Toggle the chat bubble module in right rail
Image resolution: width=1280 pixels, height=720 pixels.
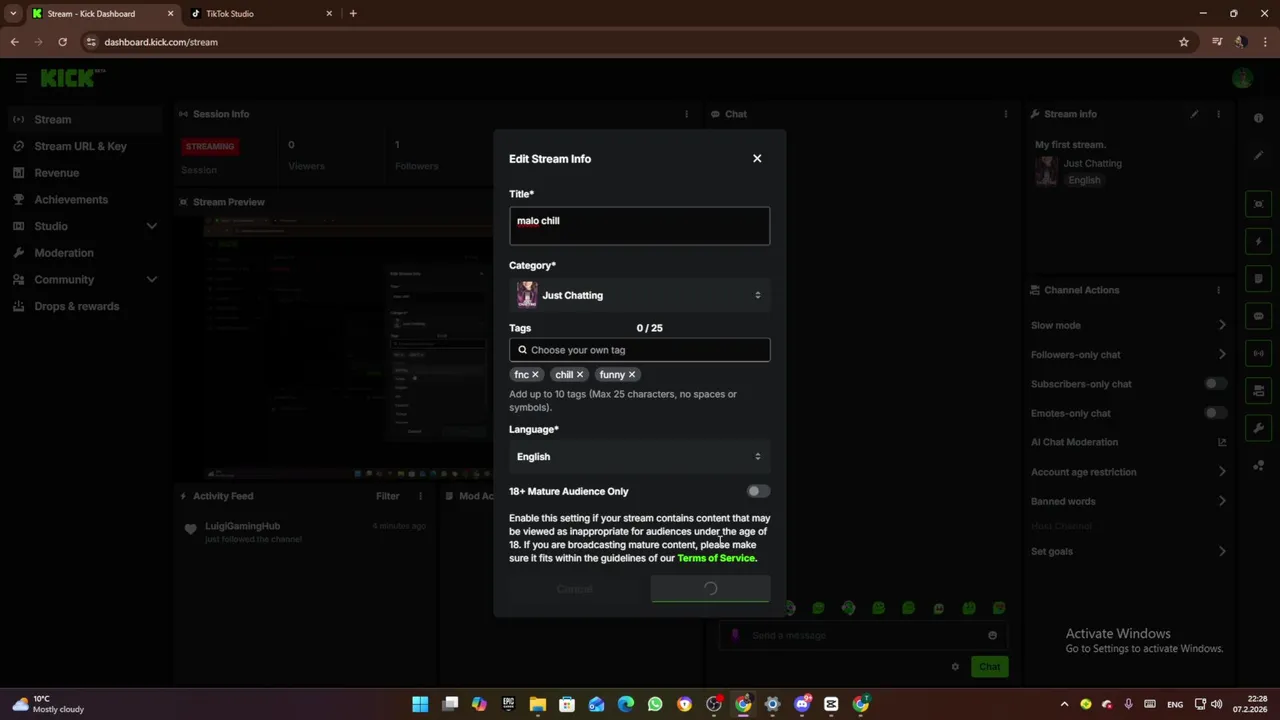tap(1259, 316)
